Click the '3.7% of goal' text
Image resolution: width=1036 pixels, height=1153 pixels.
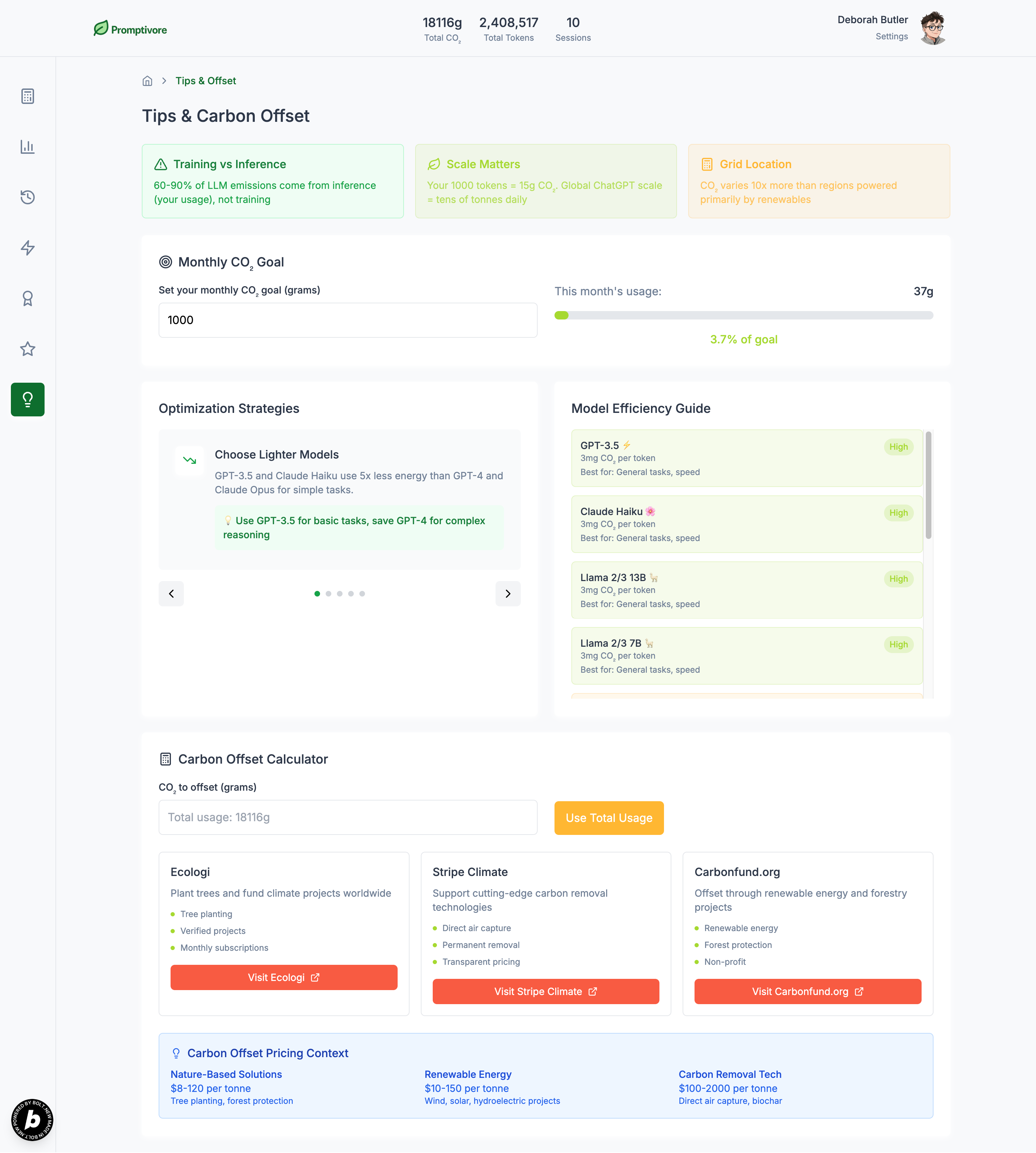click(743, 340)
